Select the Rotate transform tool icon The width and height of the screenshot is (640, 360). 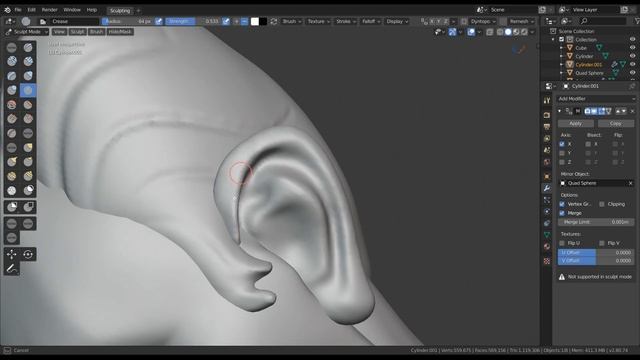[x=28, y=254]
